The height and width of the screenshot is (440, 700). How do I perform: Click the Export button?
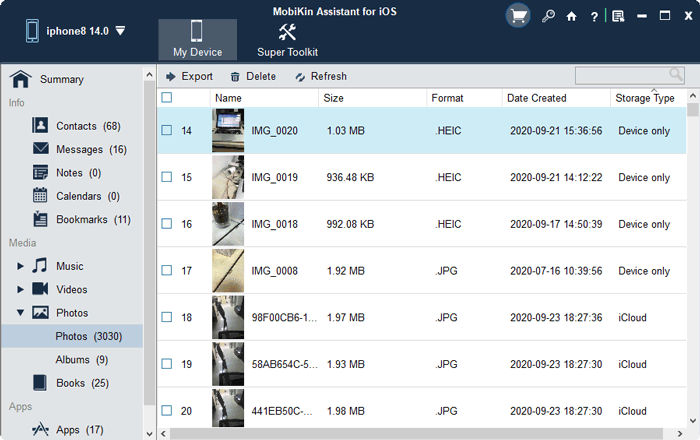pos(189,76)
